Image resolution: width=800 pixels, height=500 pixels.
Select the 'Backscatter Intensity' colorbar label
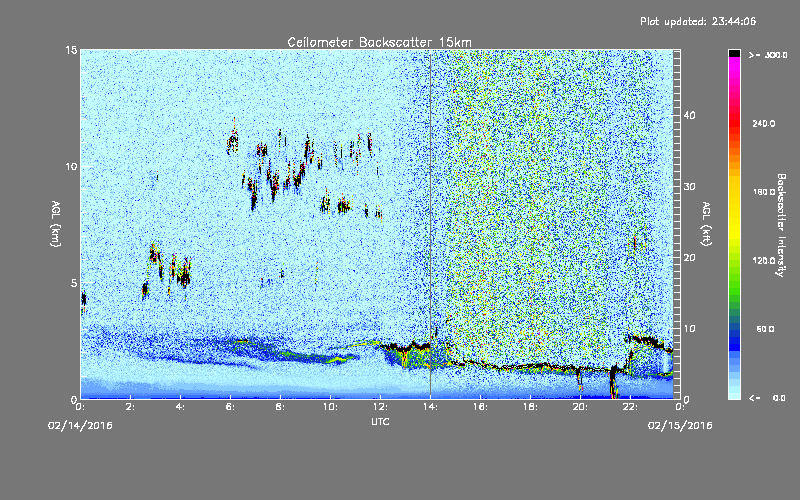coord(781,225)
